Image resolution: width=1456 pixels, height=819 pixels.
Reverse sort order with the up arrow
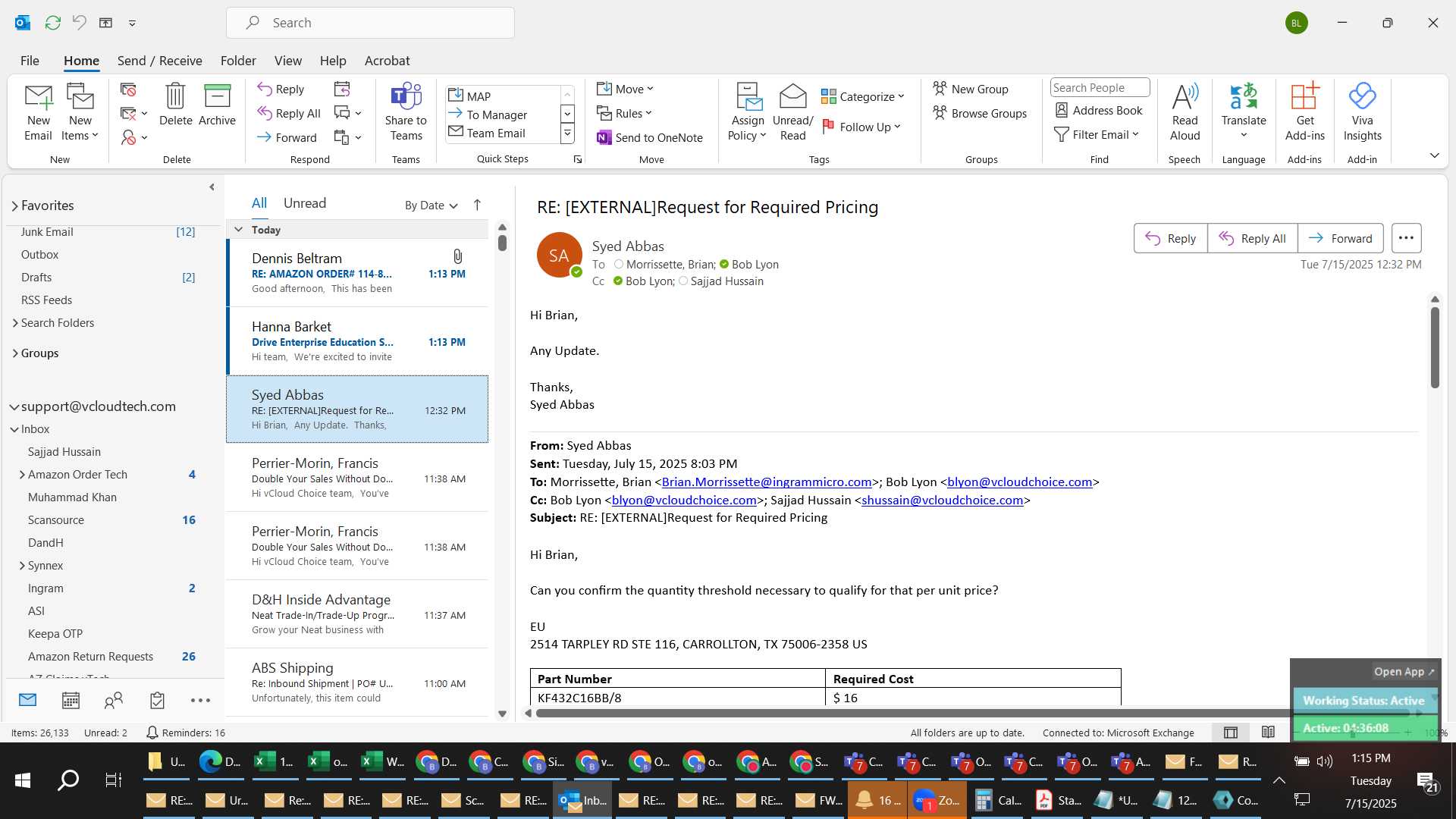(x=477, y=205)
